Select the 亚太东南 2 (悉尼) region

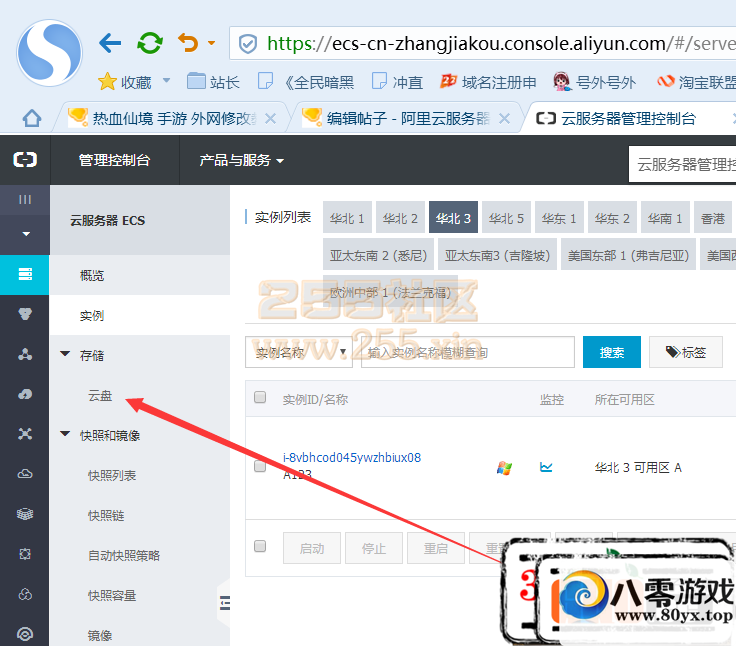pos(378,254)
